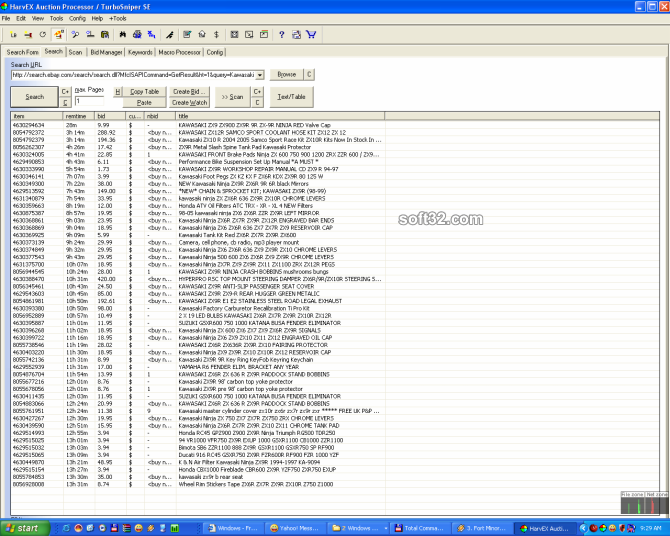Sort by the item column header

tap(37, 116)
